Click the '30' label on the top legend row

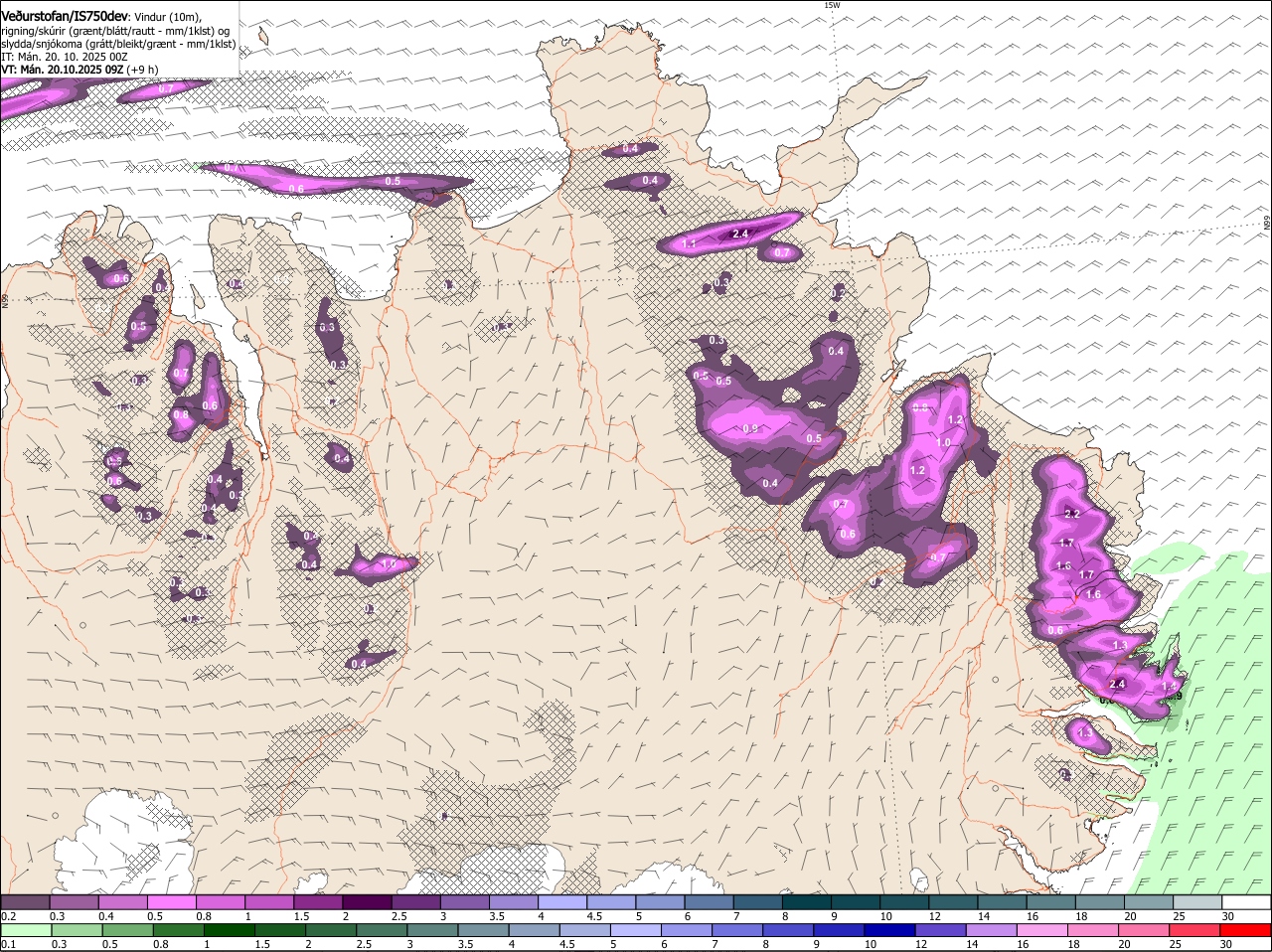tap(1228, 915)
